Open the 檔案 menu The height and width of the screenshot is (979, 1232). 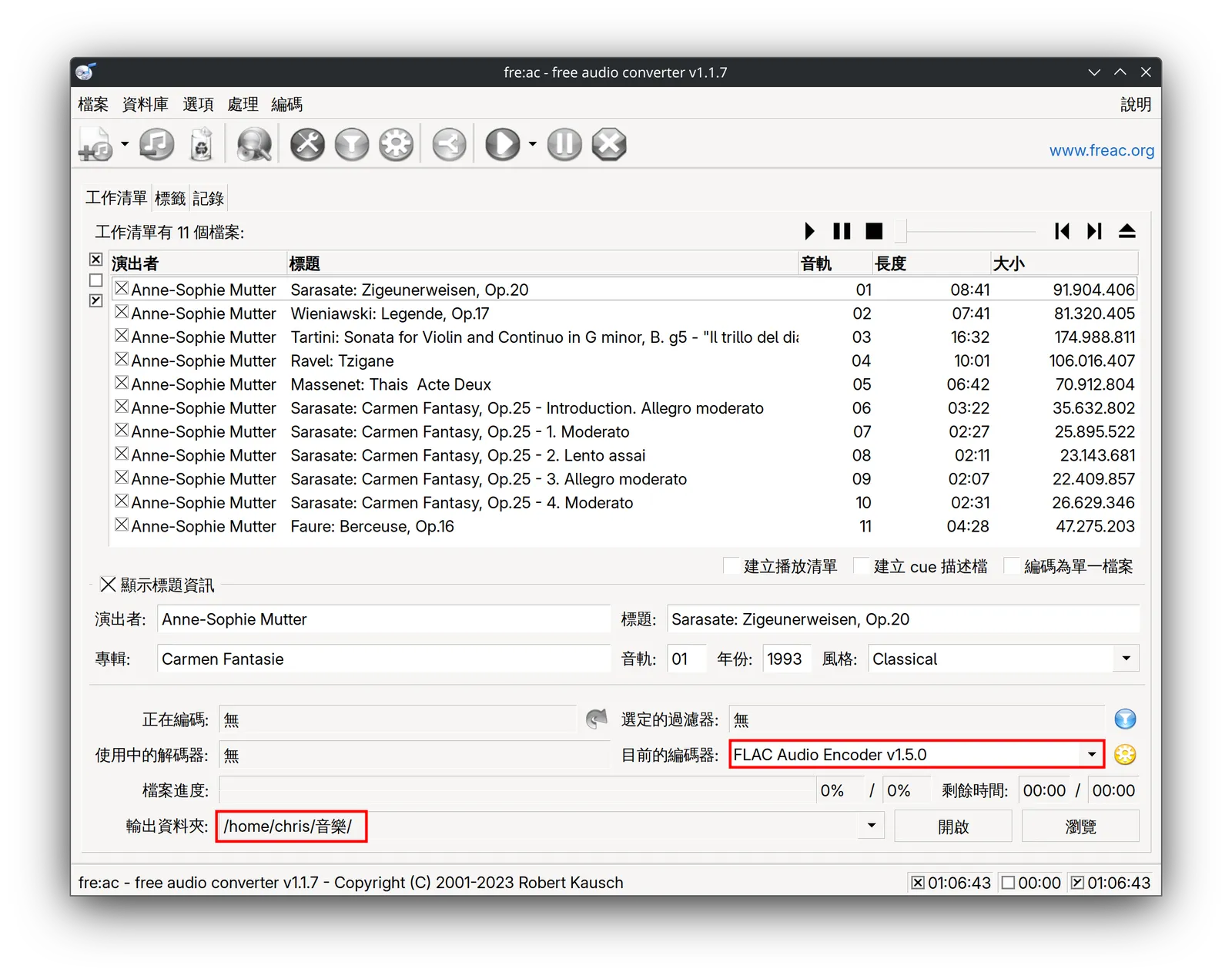coord(93,104)
